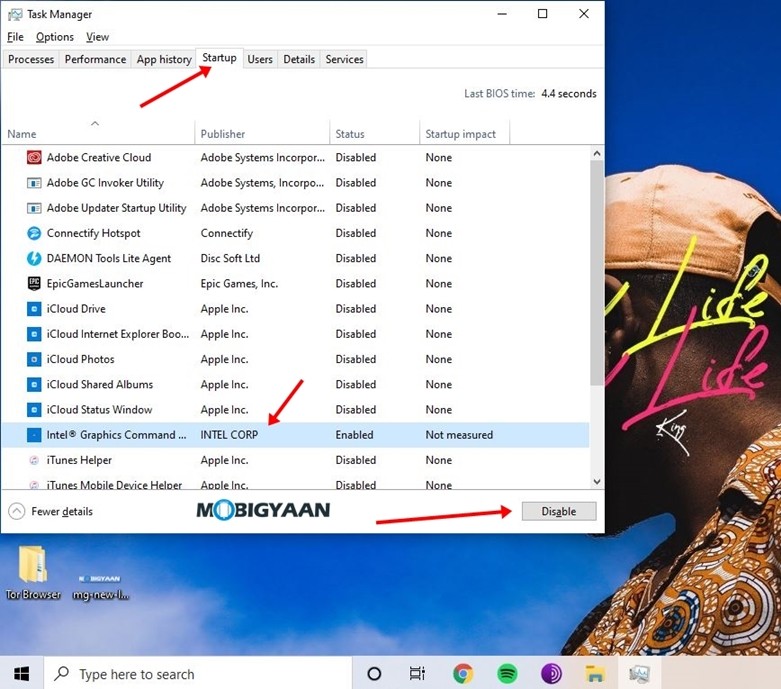This screenshot has width=781, height=689.
Task: Open Spotify from the taskbar
Action: [507, 674]
